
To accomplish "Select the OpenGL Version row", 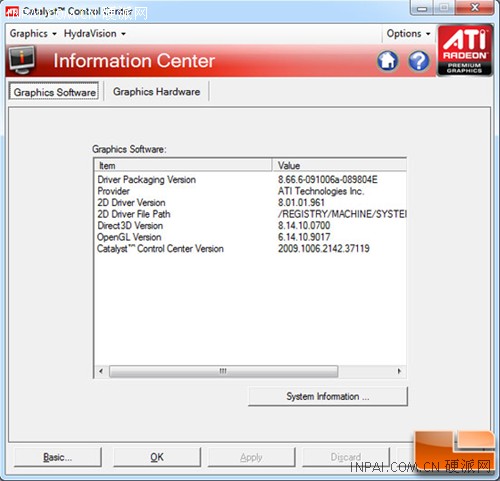I will [x=251, y=237].
